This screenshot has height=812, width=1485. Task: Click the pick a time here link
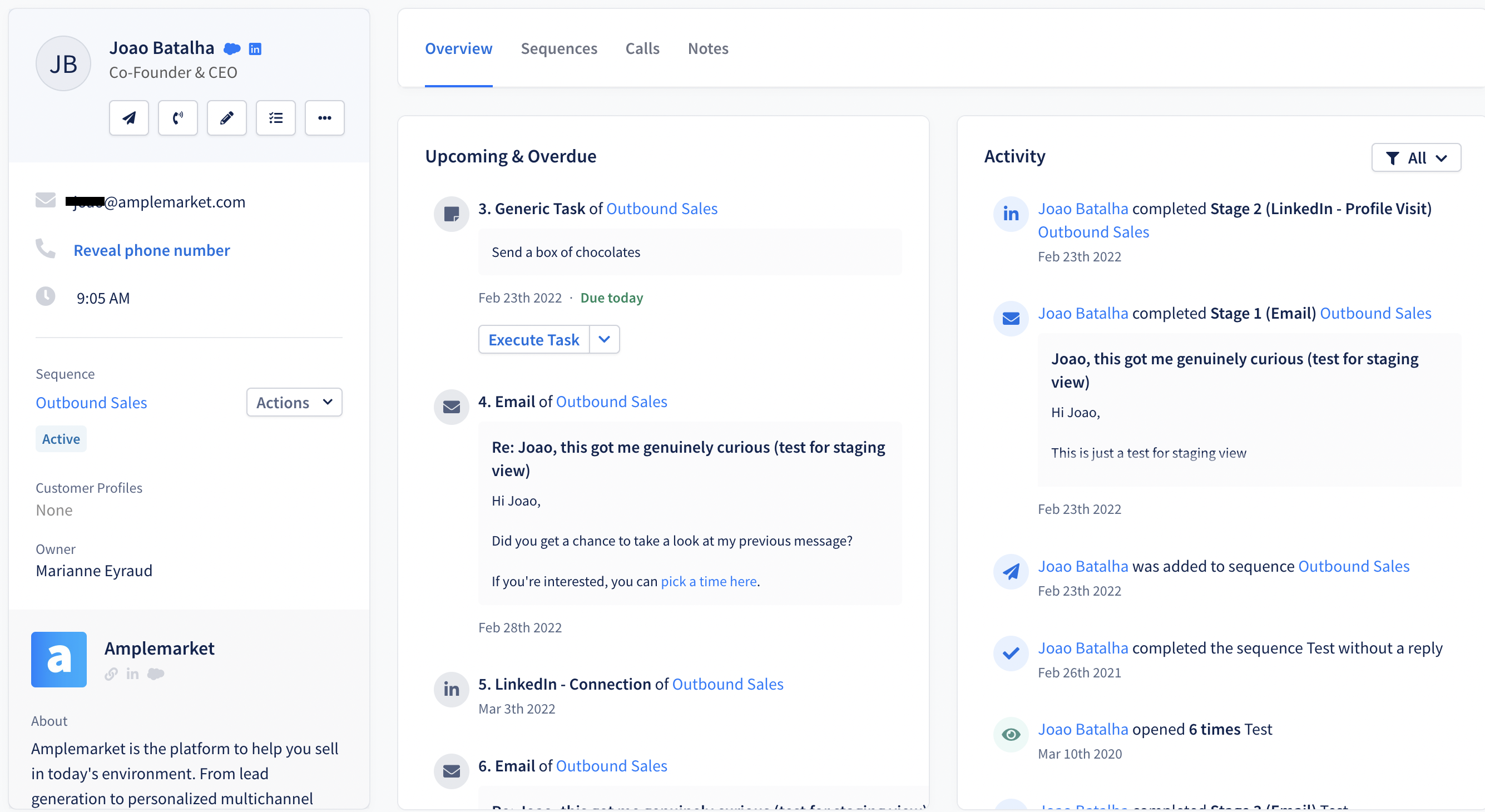(709, 582)
